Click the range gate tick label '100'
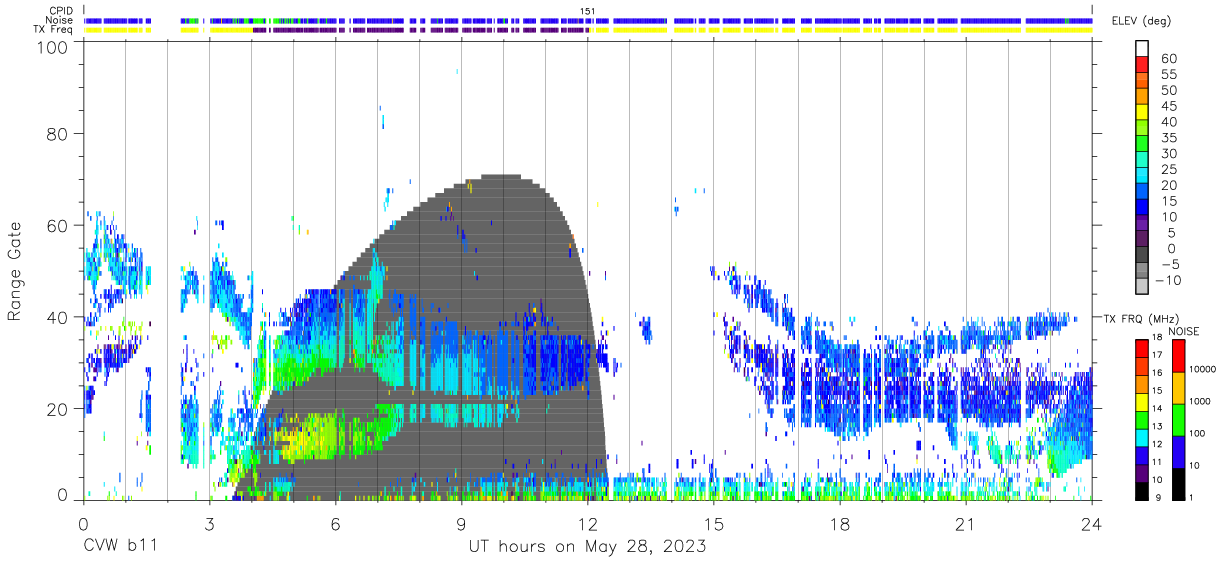The width and height of the screenshot is (1228, 567). (53, 47)
